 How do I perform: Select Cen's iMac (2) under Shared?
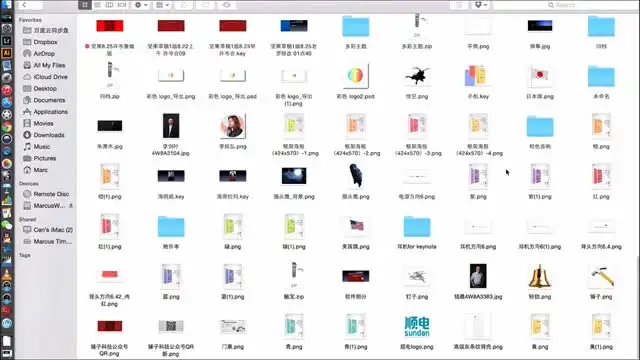pos(53,230)
